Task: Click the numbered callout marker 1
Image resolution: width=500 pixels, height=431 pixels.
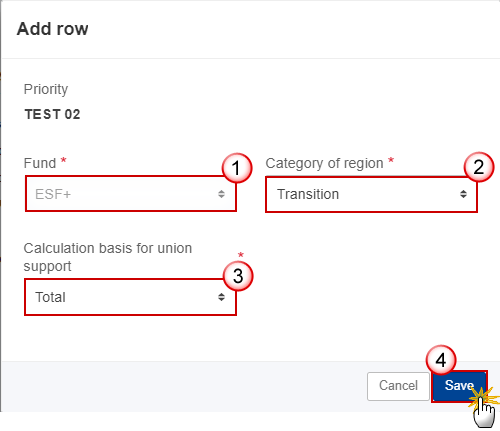Action: click(237, 168)
